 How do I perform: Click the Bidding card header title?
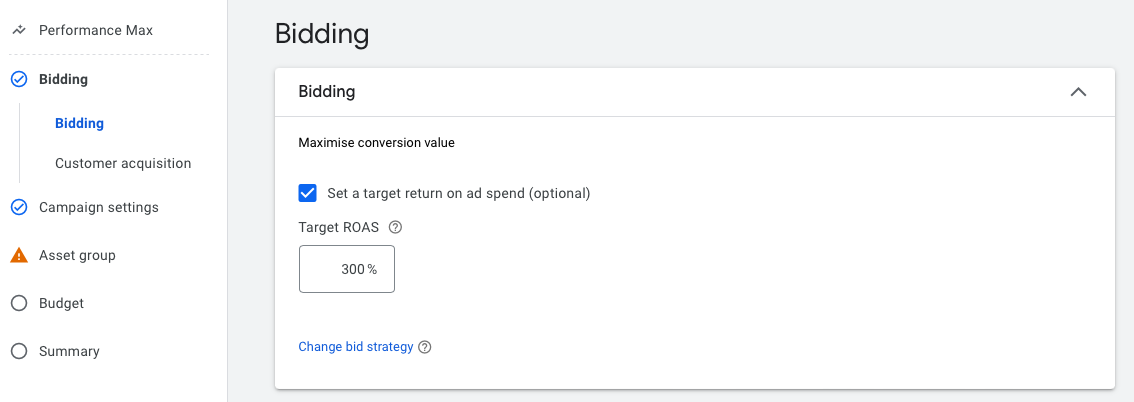click(x=327, y=92)
